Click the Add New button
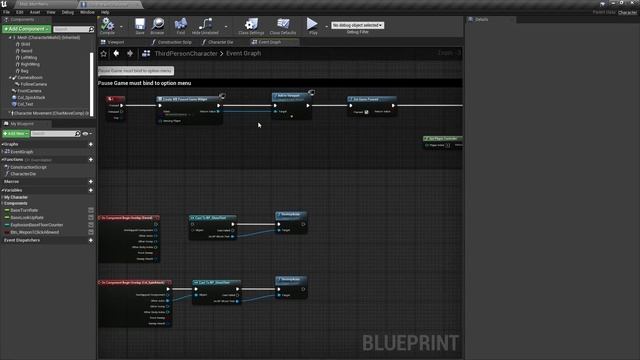The image size is (640, 360). click(16, 133)
